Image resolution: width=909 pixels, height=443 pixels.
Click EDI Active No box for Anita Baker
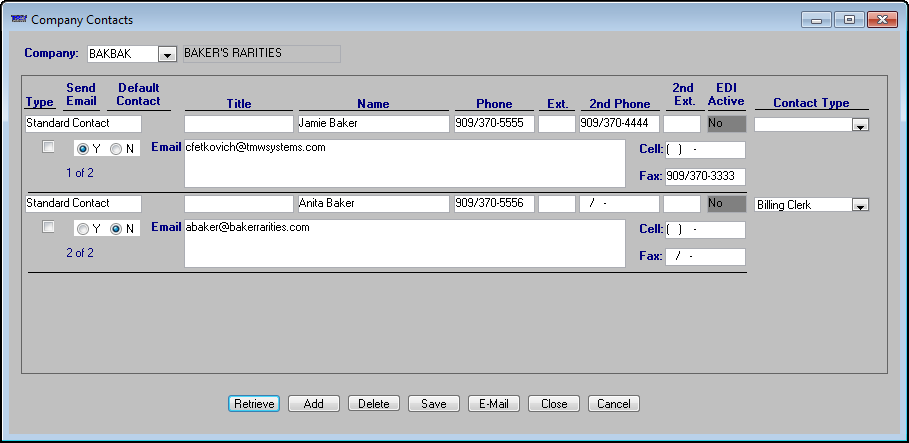tap(726, 204)
